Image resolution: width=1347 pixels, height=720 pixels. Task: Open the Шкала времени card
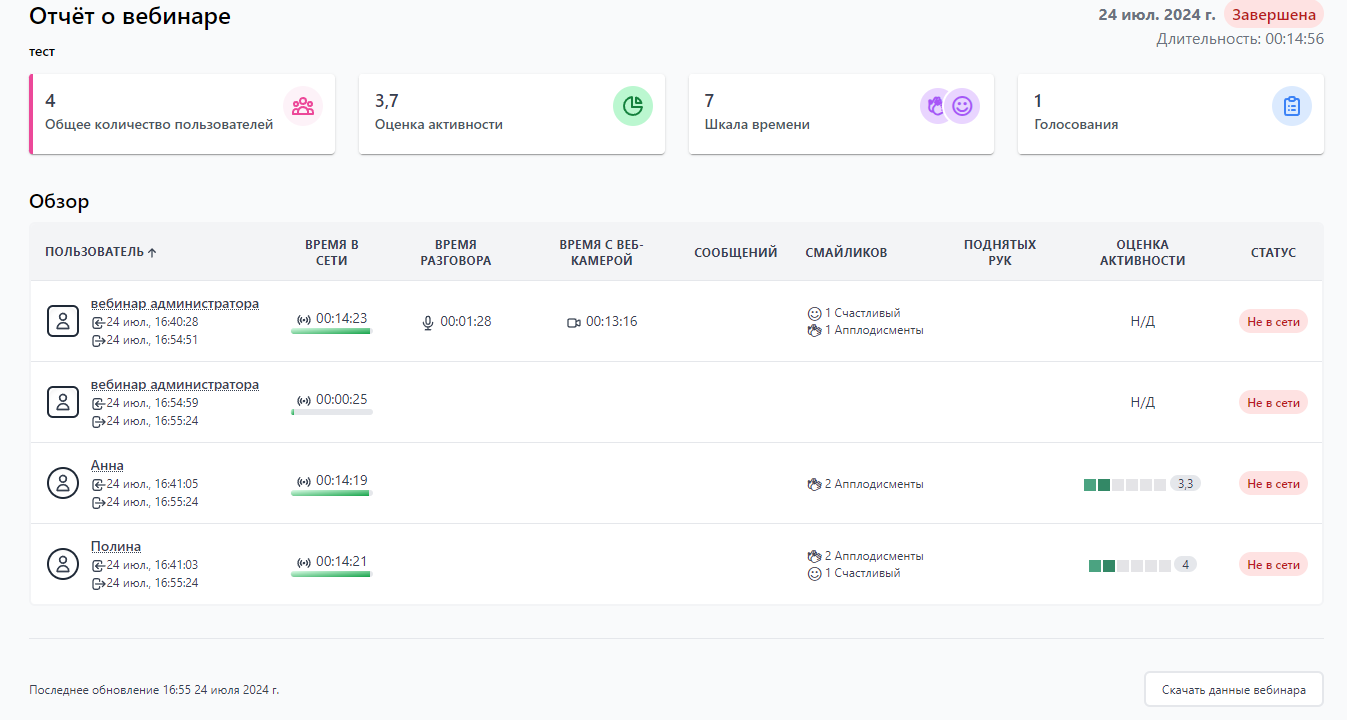click(841, 114)
